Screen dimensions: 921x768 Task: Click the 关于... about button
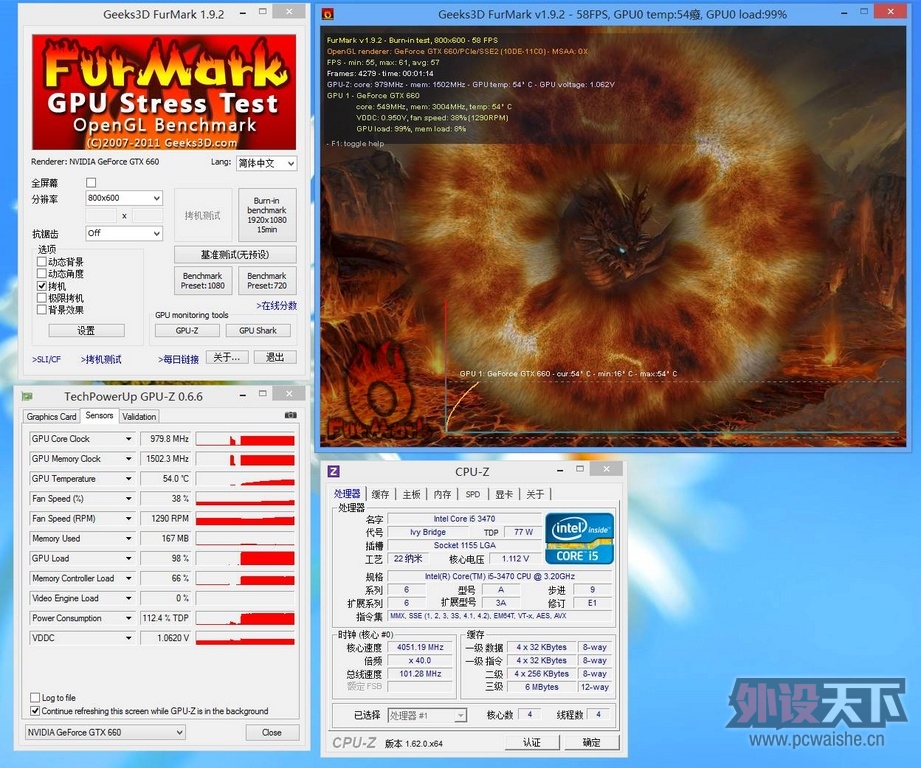pos(227,357)
